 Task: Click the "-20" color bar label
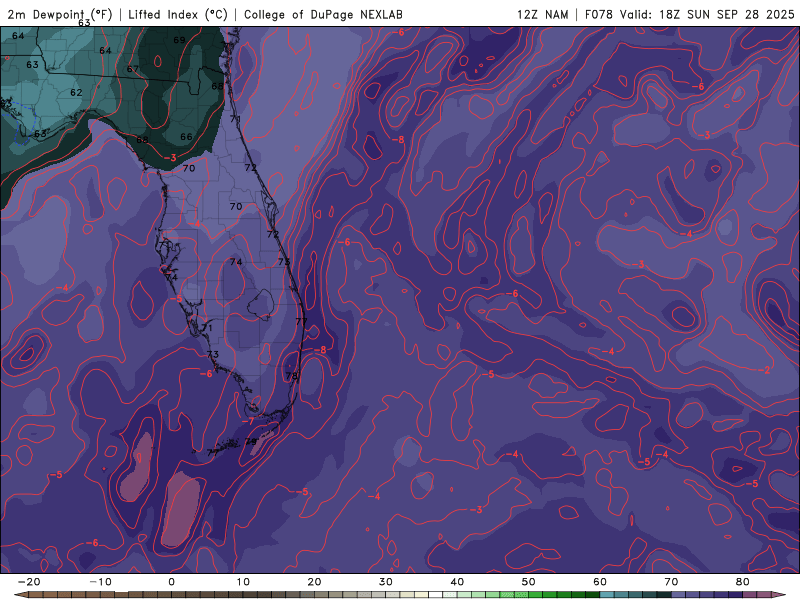29,582
